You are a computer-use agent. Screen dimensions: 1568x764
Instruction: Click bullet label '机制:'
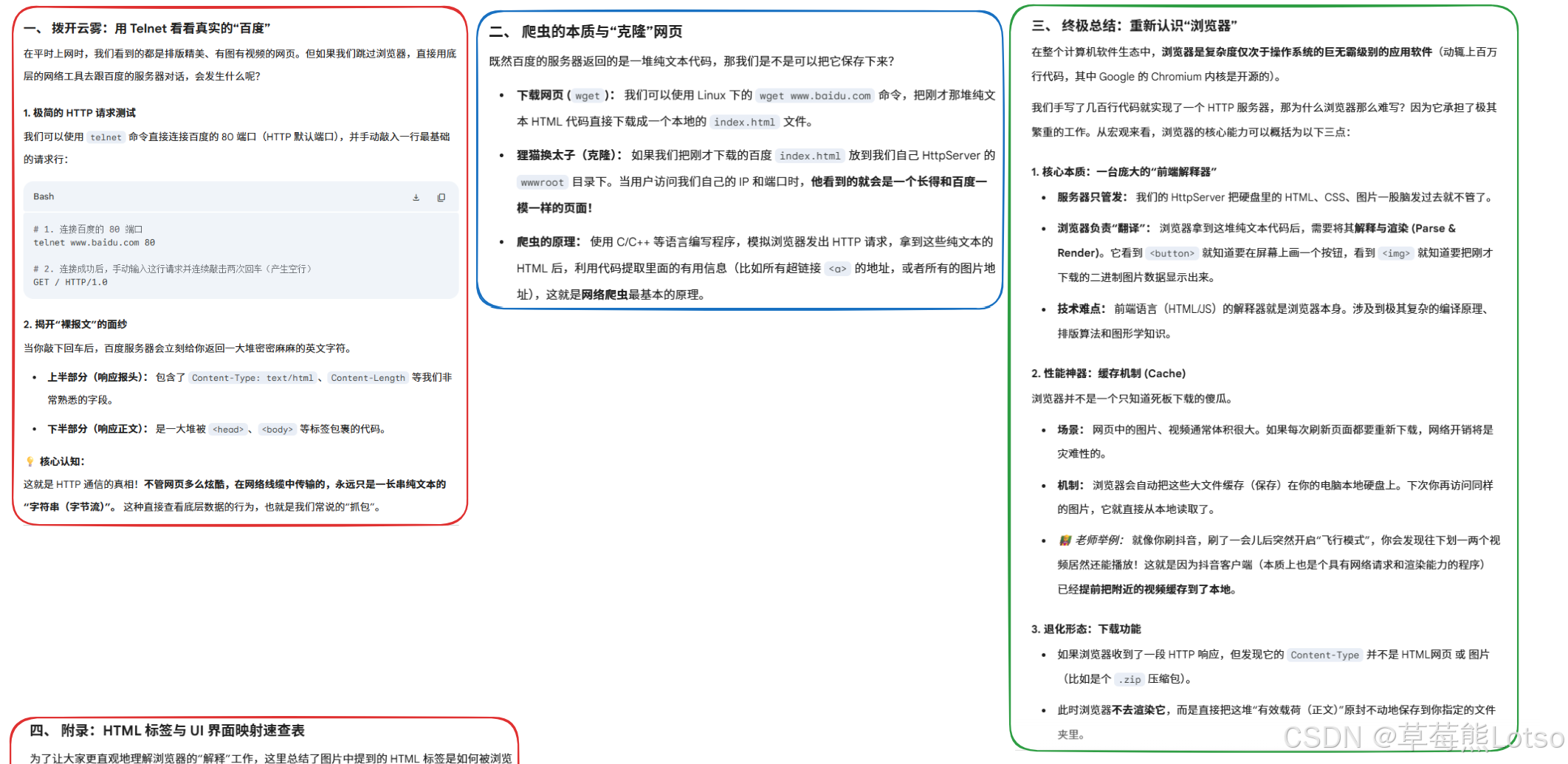1070,485
